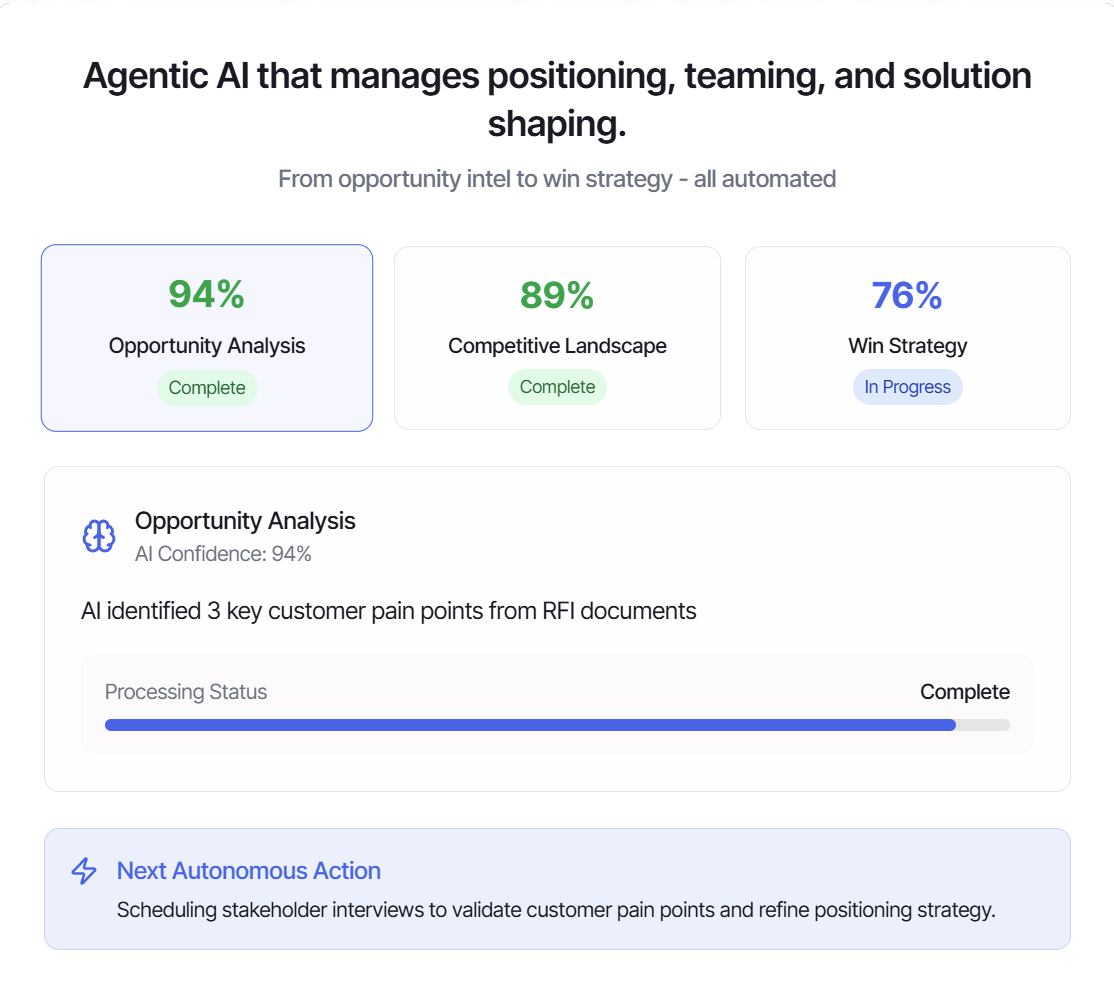Click the Complete text above the progress bar

(965, 691)
